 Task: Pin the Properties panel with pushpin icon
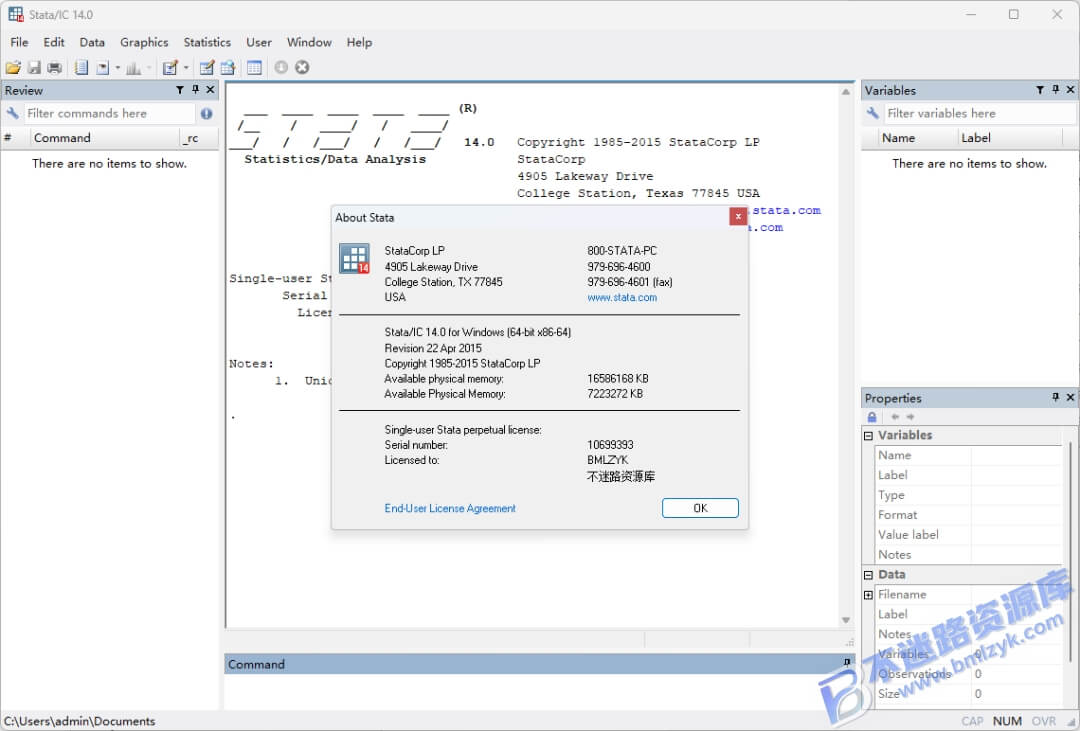(1055, 398)
